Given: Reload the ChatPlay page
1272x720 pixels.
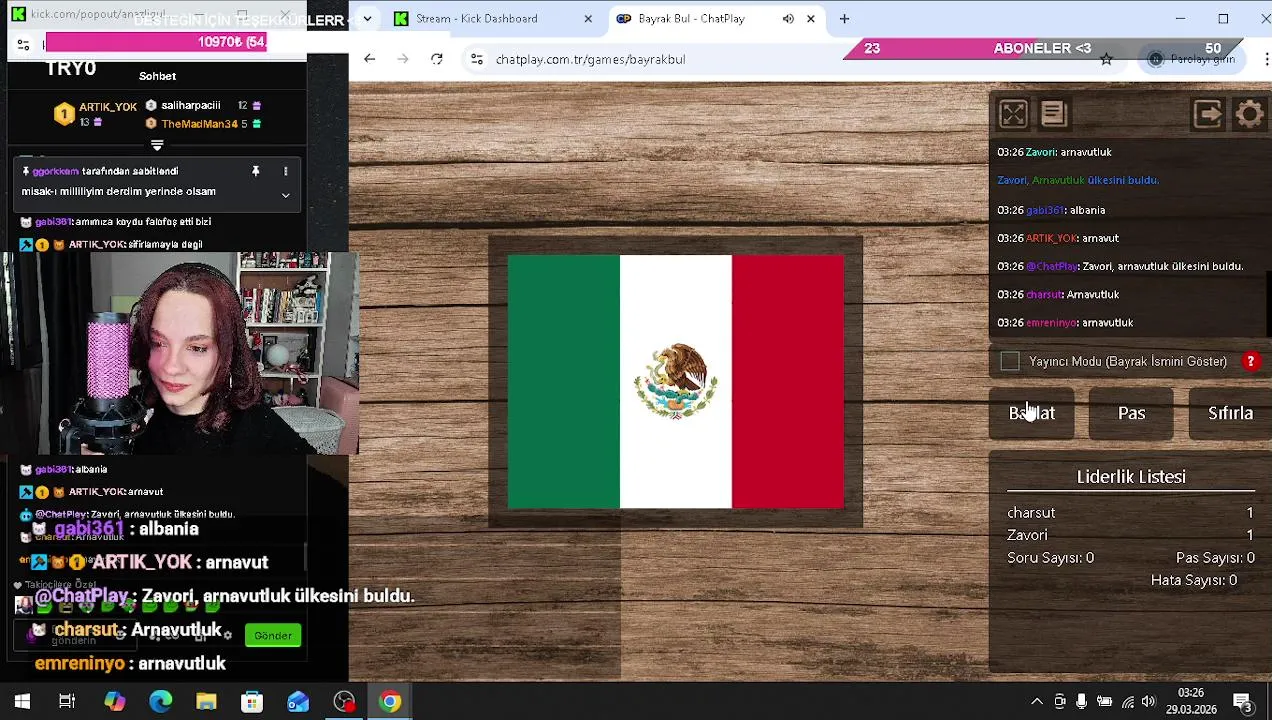Looking at the screenshot, I should coord(437,59).
